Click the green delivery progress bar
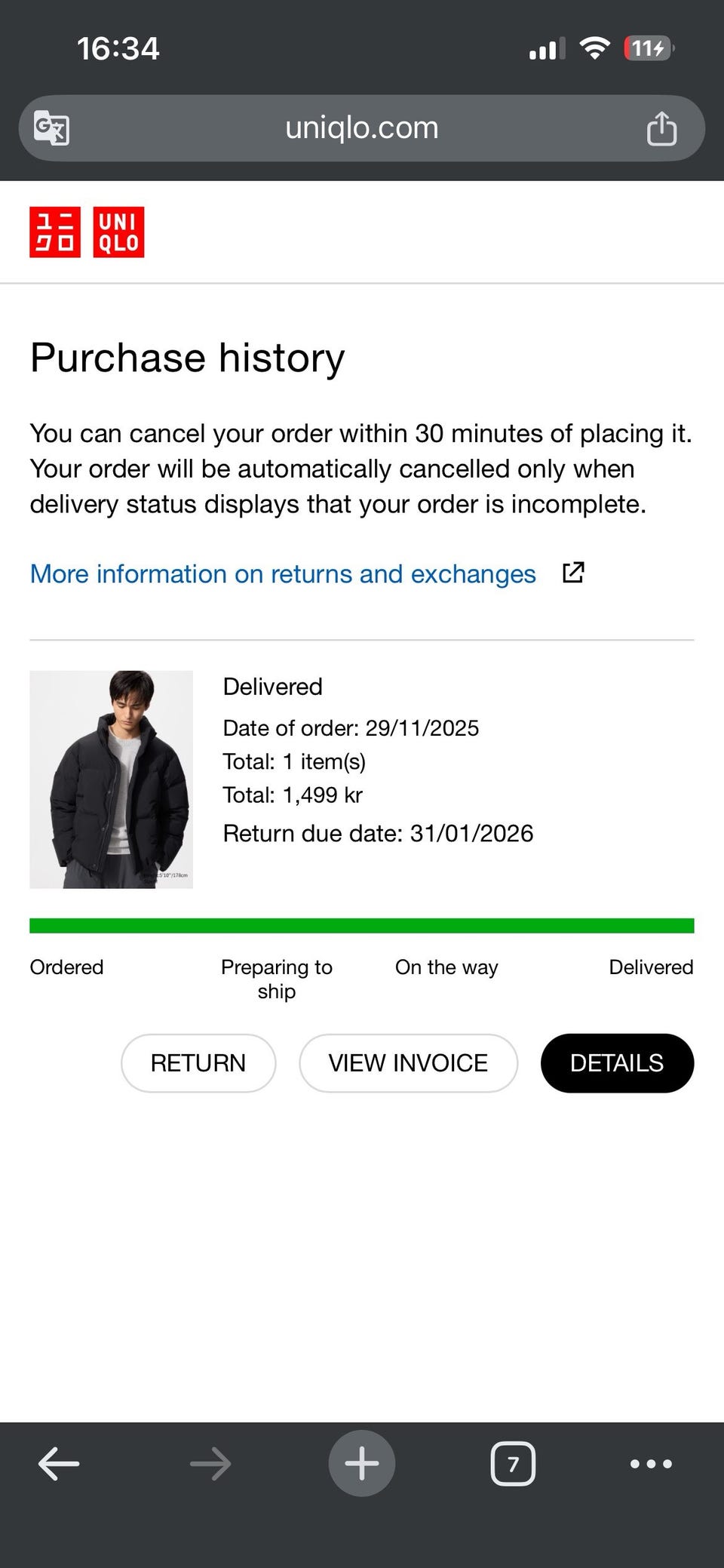The height and width of the screenshot is (1568, 724). [362, 925]
